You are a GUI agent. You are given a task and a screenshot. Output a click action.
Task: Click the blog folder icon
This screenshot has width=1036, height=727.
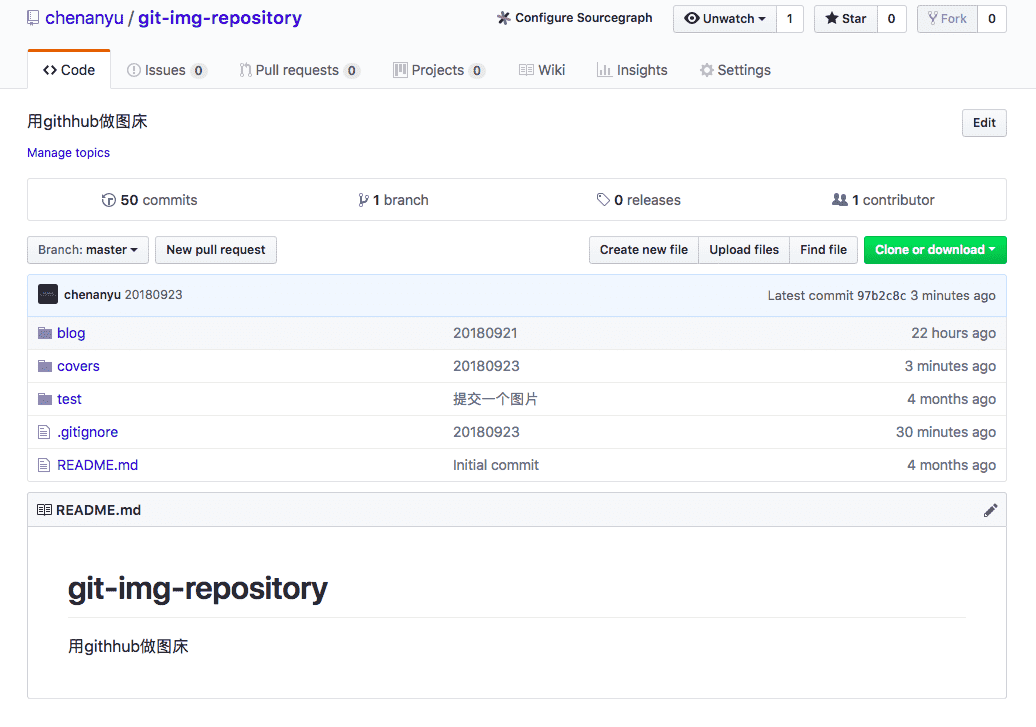tap(45, 333)
